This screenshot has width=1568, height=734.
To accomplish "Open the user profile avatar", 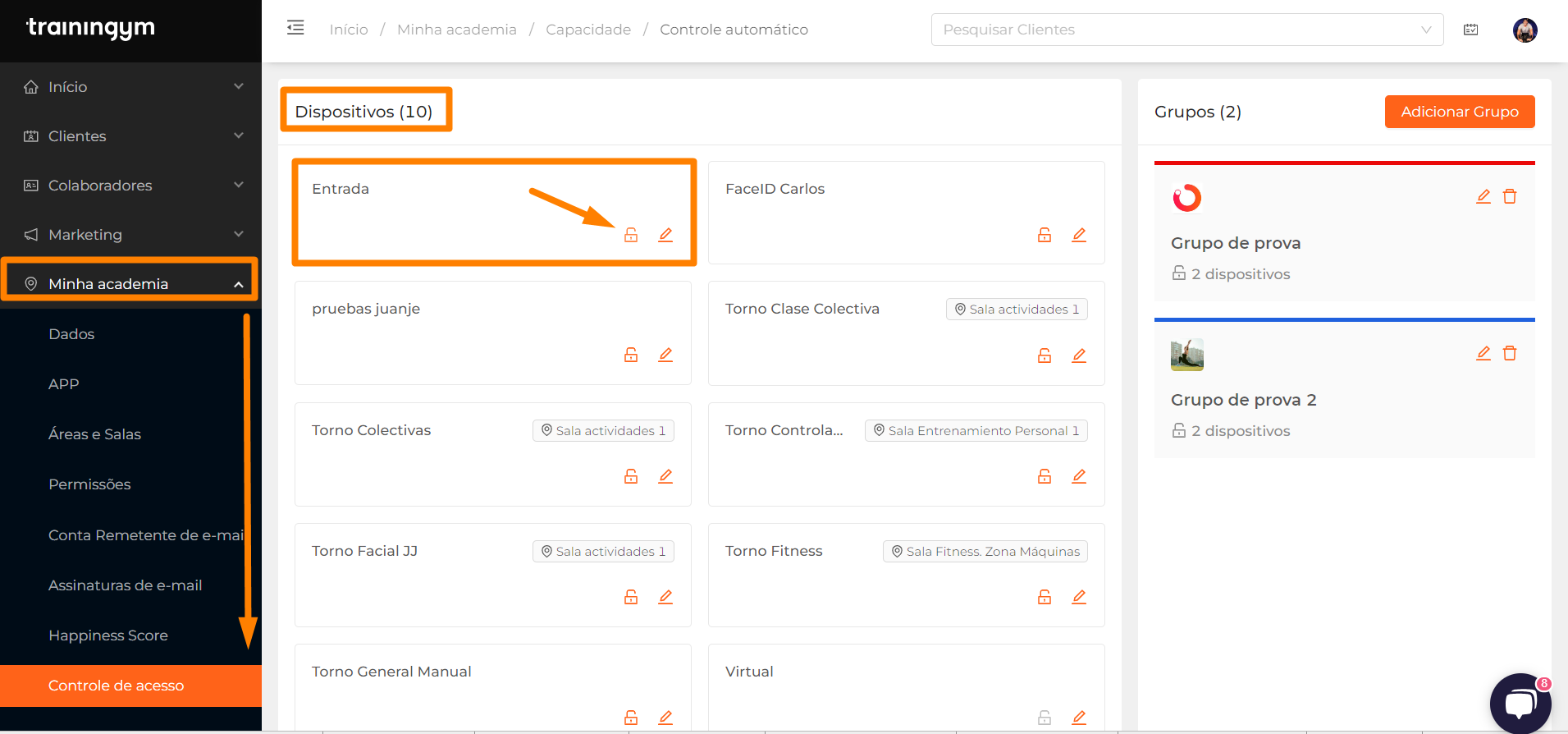I will point(1525,30).
